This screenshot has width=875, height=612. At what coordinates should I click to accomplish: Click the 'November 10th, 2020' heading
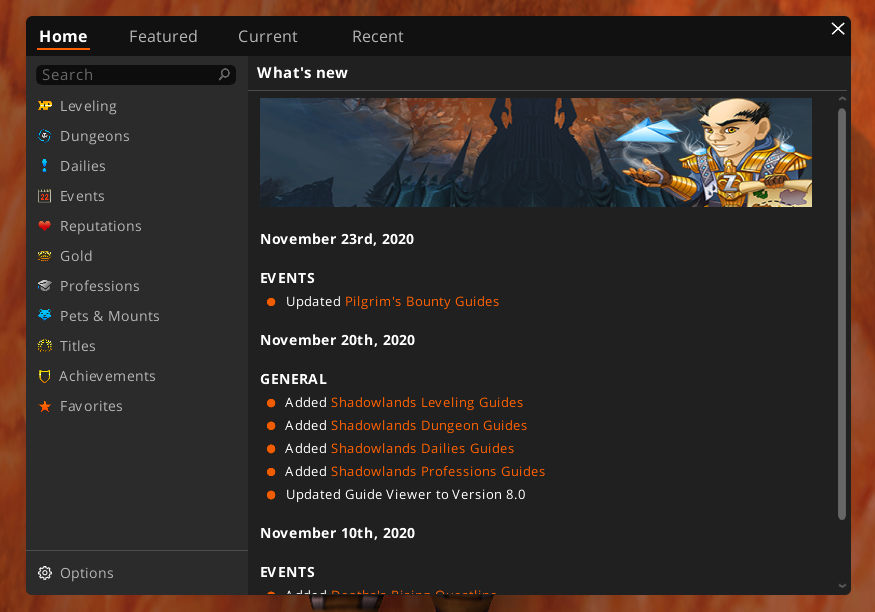coord(338,533)
